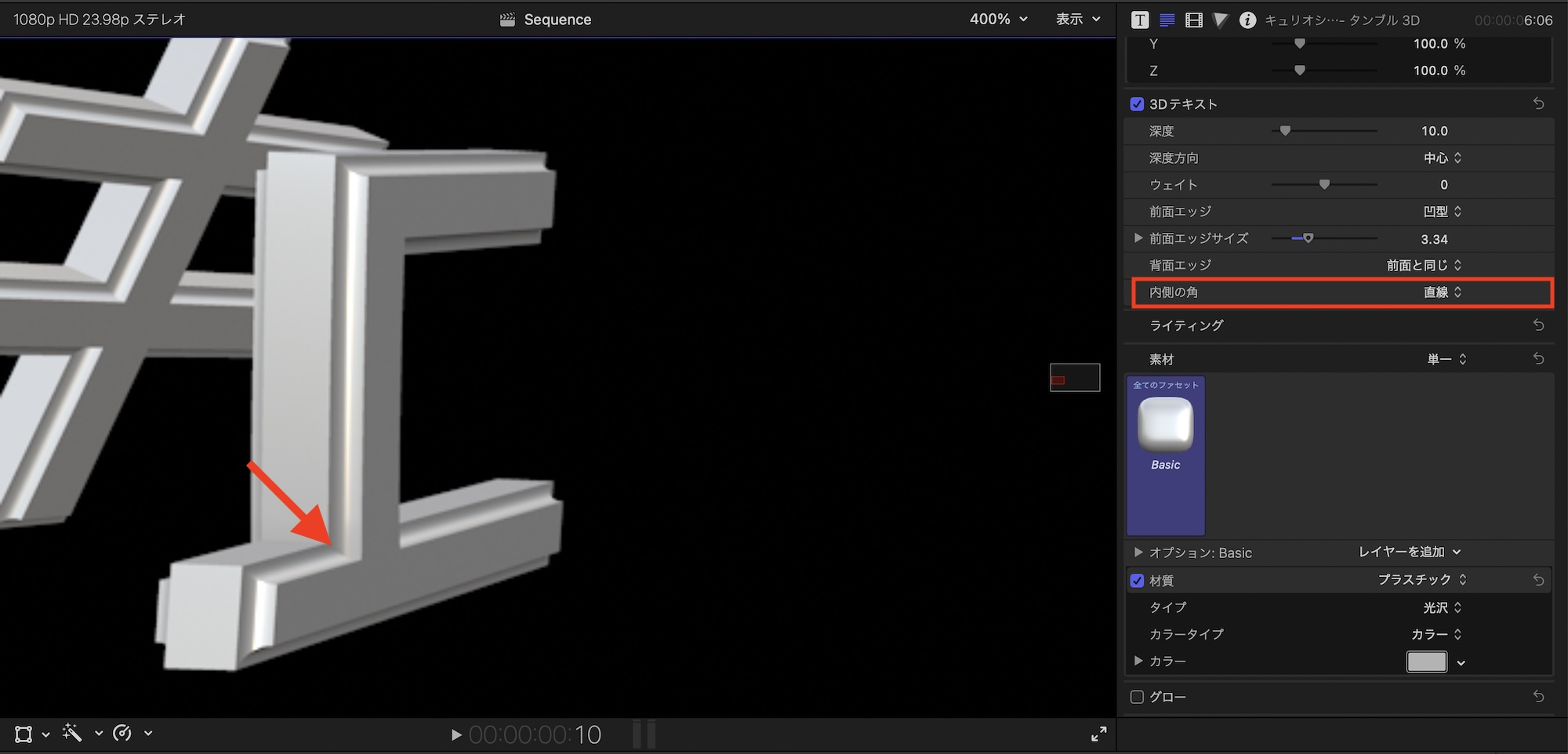Enter full-screen viewer with the arrows icon
The width and height of the screenshot is (1568, 754).
pos(1098,734)
